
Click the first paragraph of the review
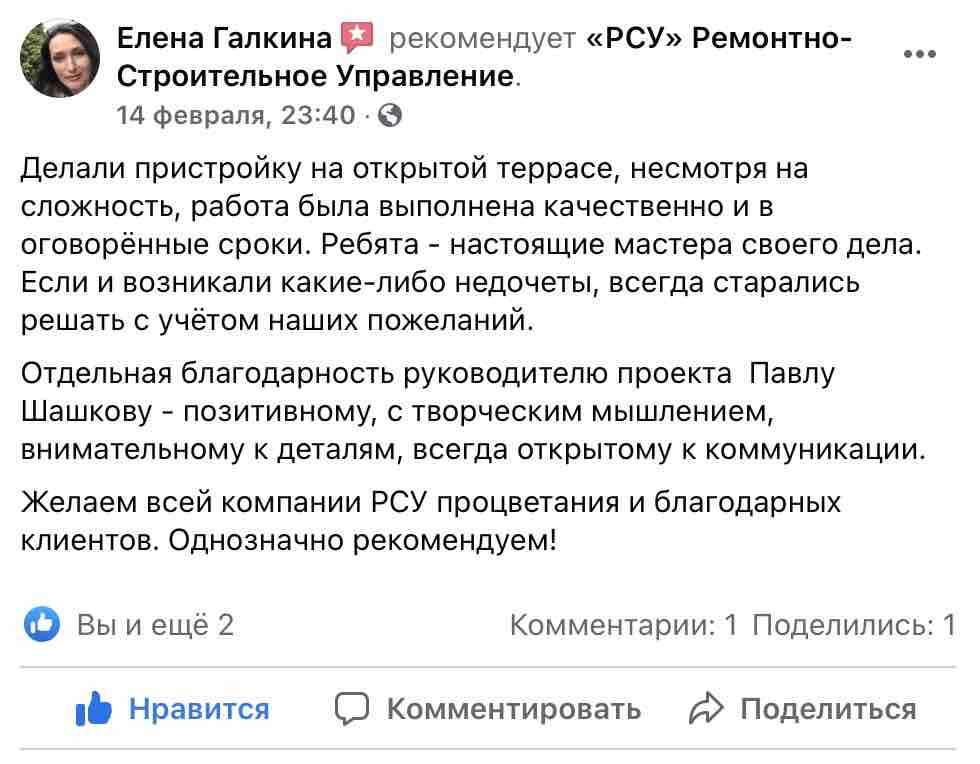(471, 244)
